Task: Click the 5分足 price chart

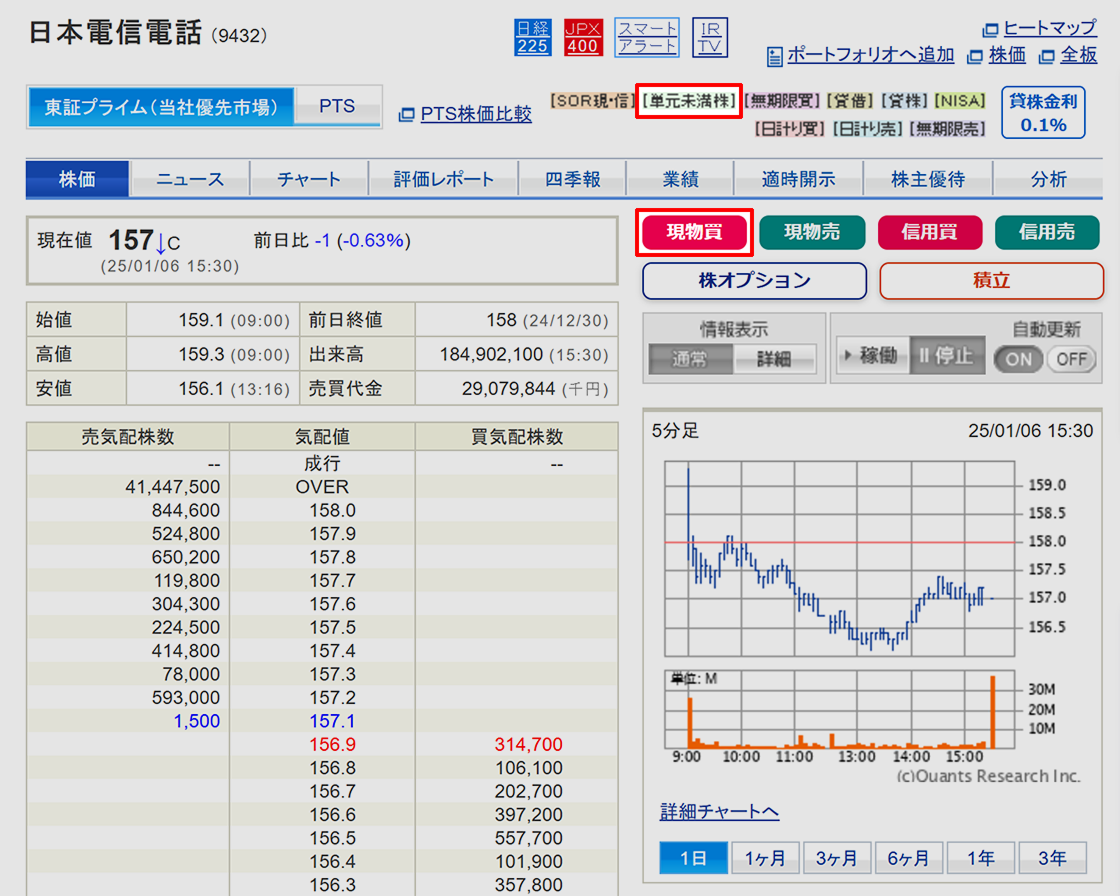Action: (839, 559)
